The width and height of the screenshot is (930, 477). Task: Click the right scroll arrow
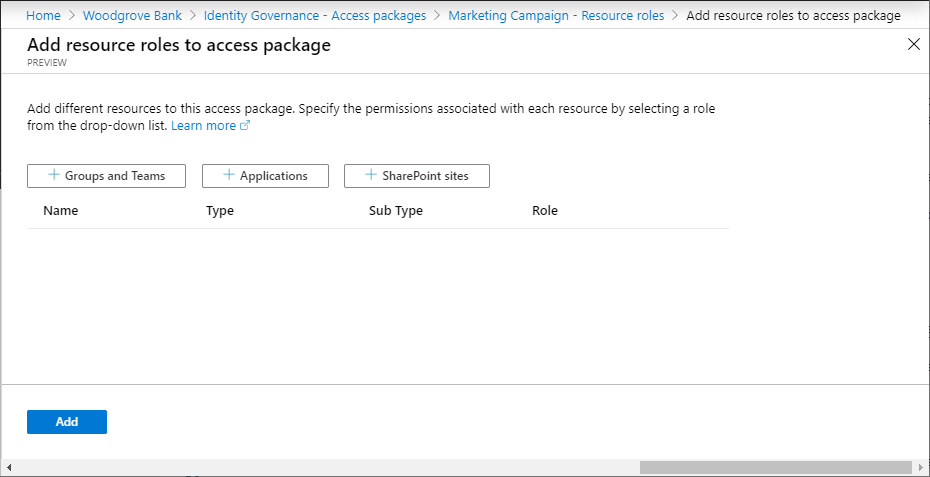tap(922, 467)
